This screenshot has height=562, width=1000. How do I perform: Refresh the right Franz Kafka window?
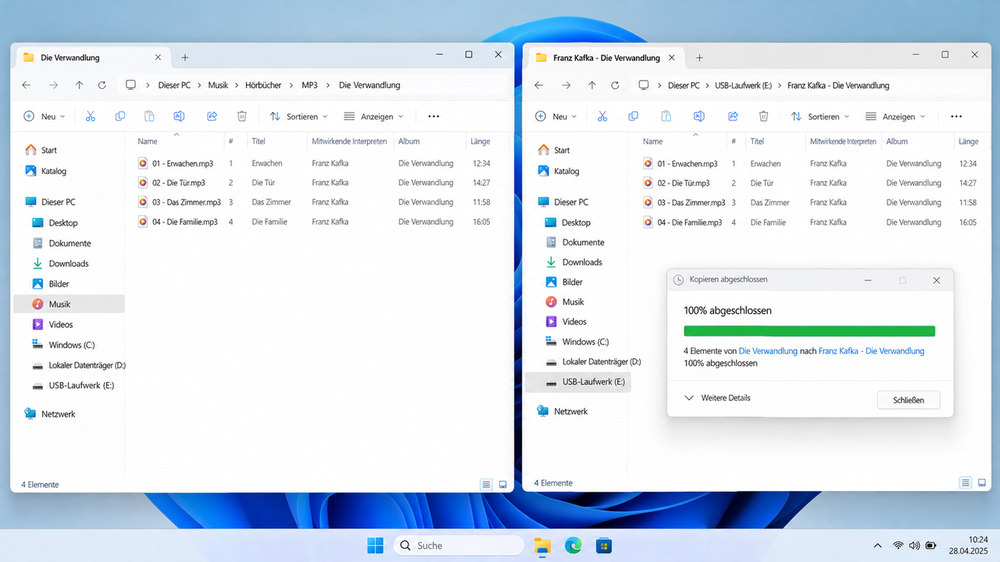615,85
